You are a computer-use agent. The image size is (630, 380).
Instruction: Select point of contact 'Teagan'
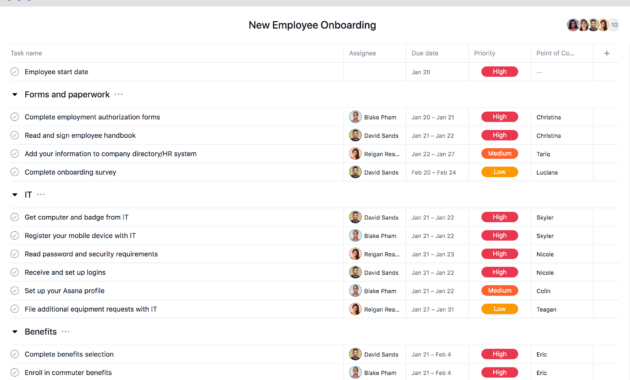(x=546, y=309)
